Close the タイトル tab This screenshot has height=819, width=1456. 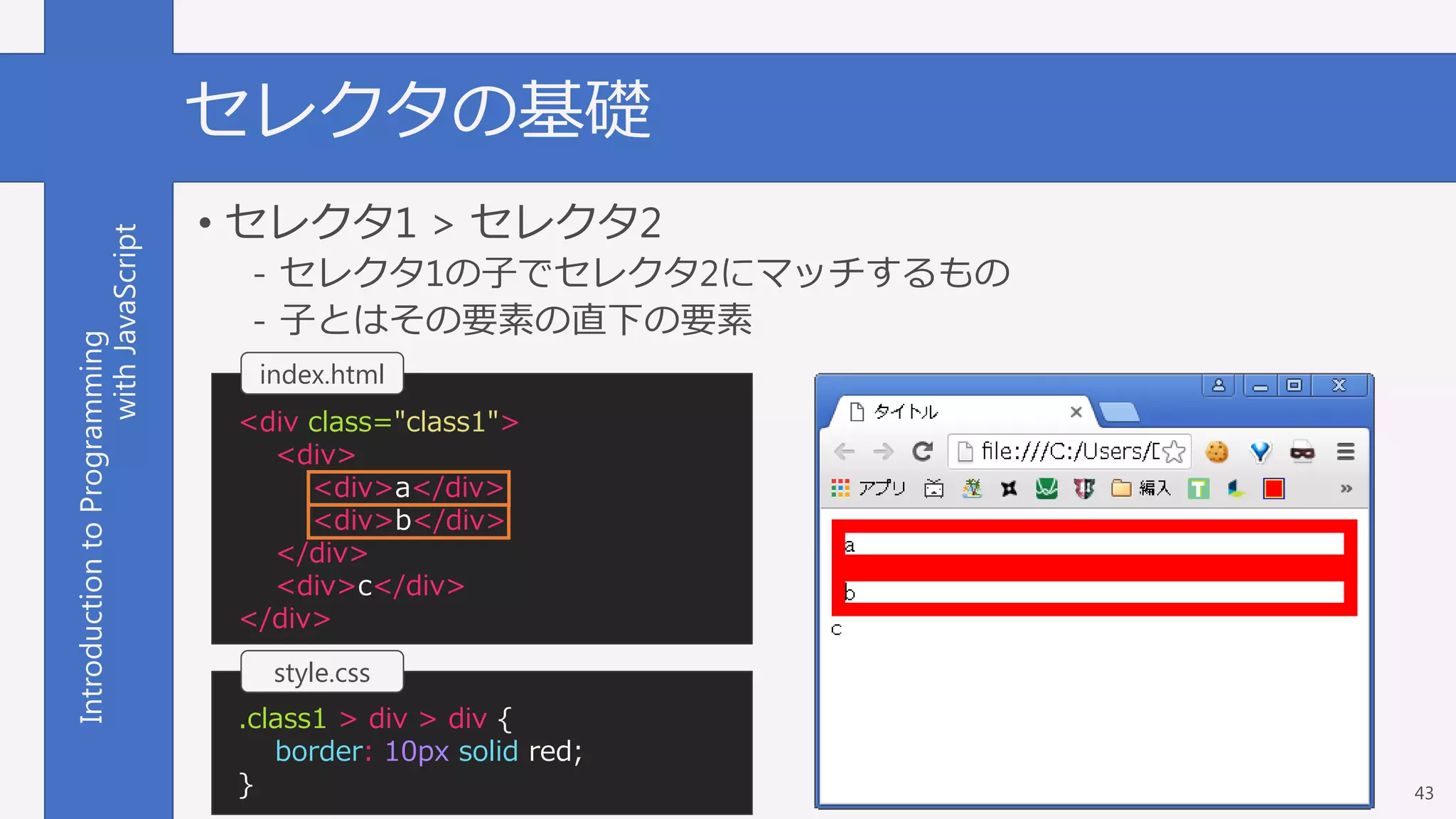[1076, 412]
